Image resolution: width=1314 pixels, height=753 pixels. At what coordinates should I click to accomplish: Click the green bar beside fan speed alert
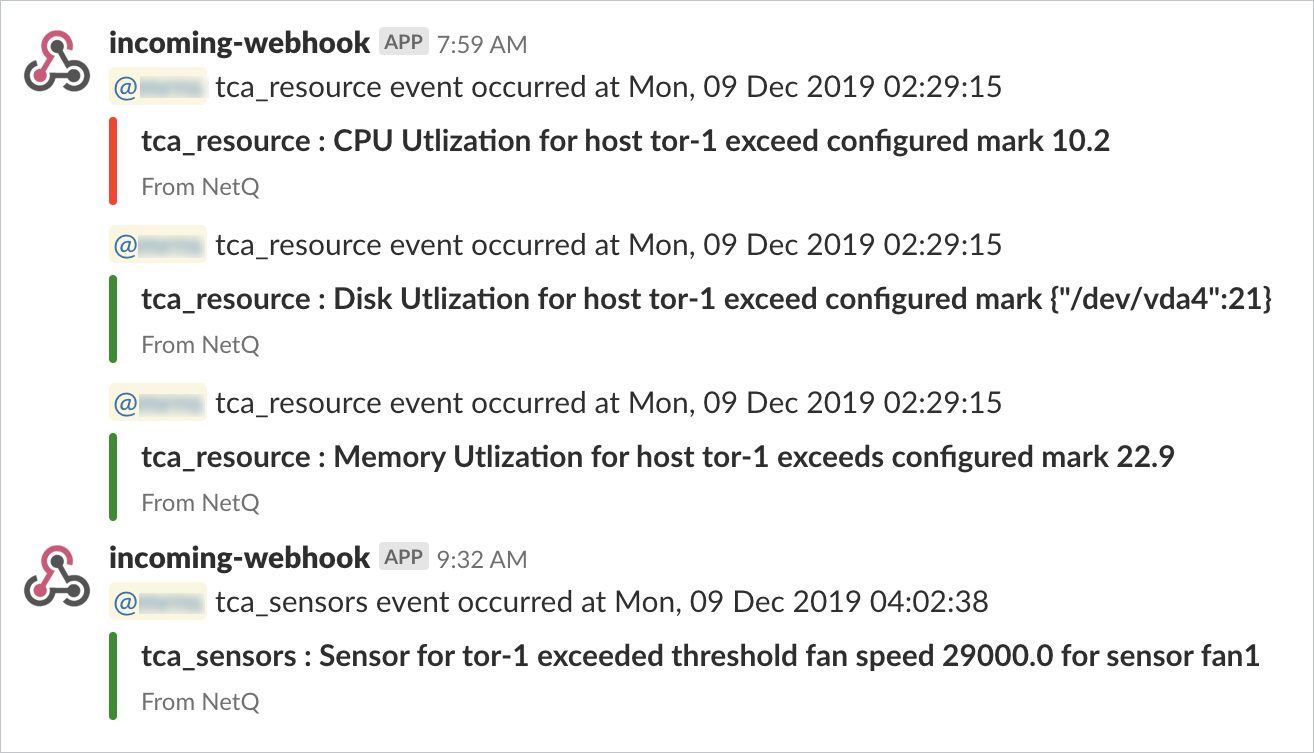[114, 676]
